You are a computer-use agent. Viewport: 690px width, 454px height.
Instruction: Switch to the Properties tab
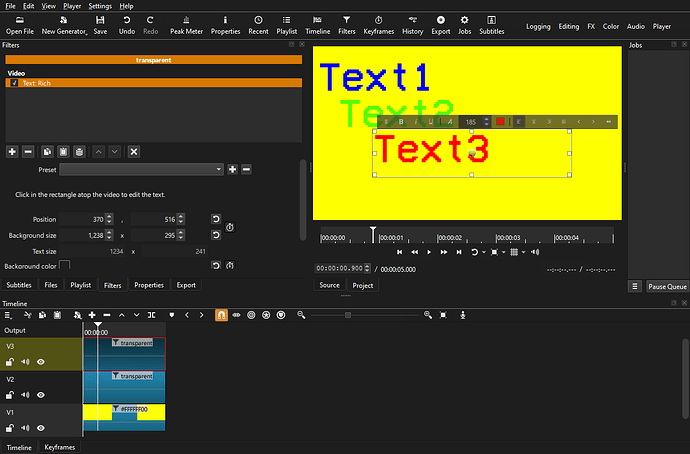pyautogui.click(x=148, y=285)
